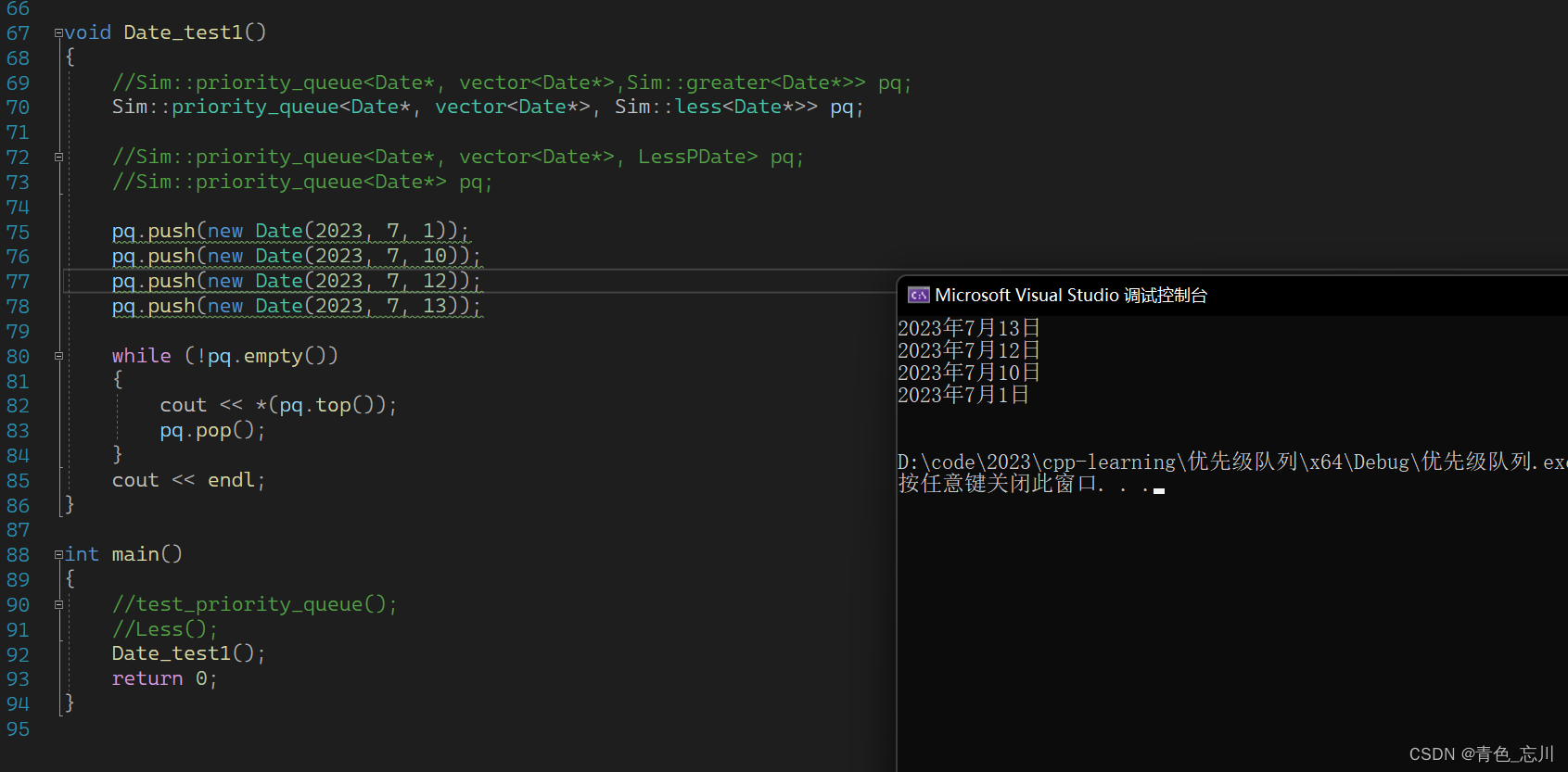Image resolution: width=1568 pixels, height=772 pixels.
Task: Click the 'pq.pop();' statement
Action: tap(212, 430)
